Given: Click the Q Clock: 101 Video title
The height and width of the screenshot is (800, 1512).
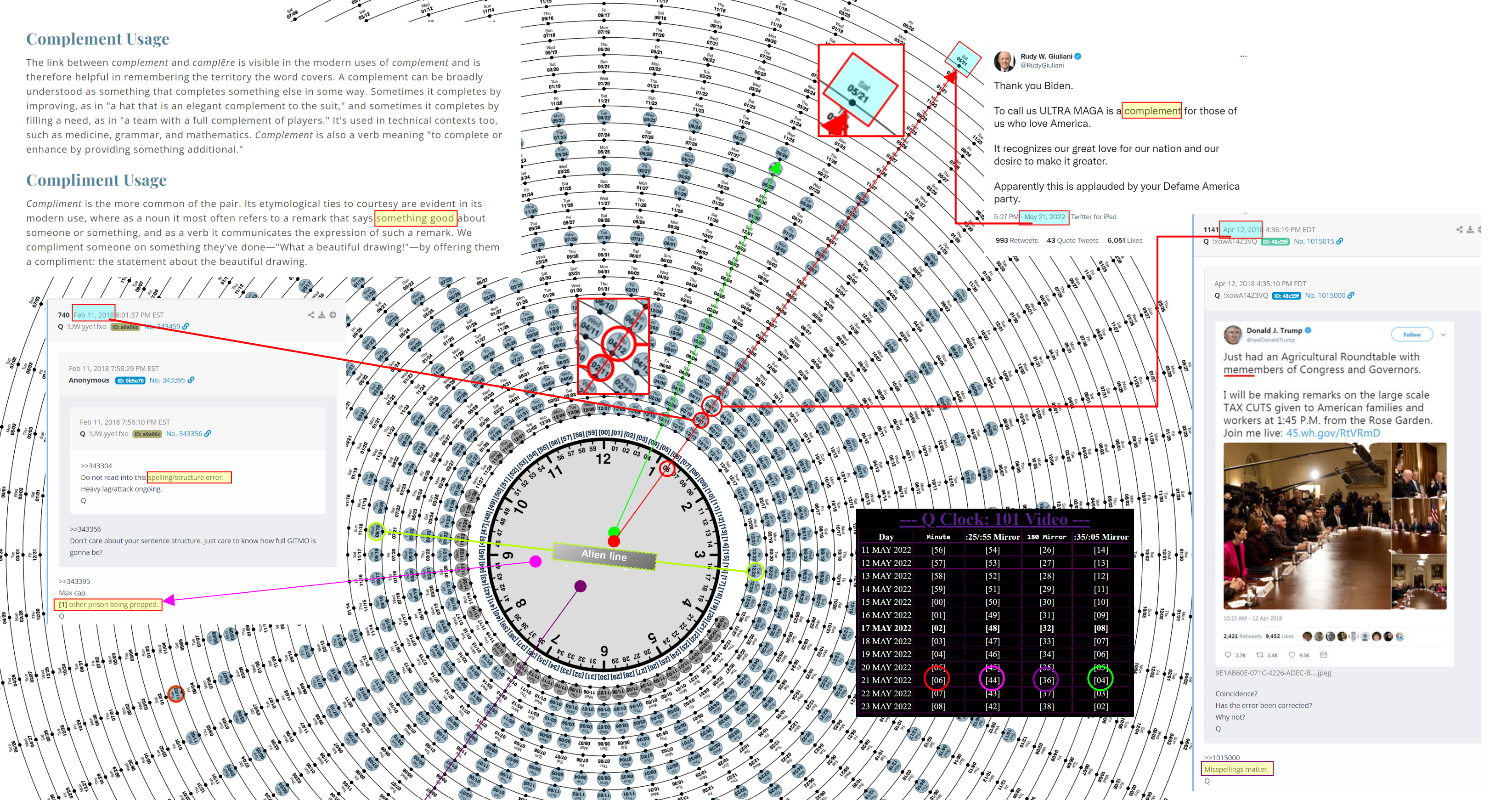Looking at the screenshot, I should [994, 519].
